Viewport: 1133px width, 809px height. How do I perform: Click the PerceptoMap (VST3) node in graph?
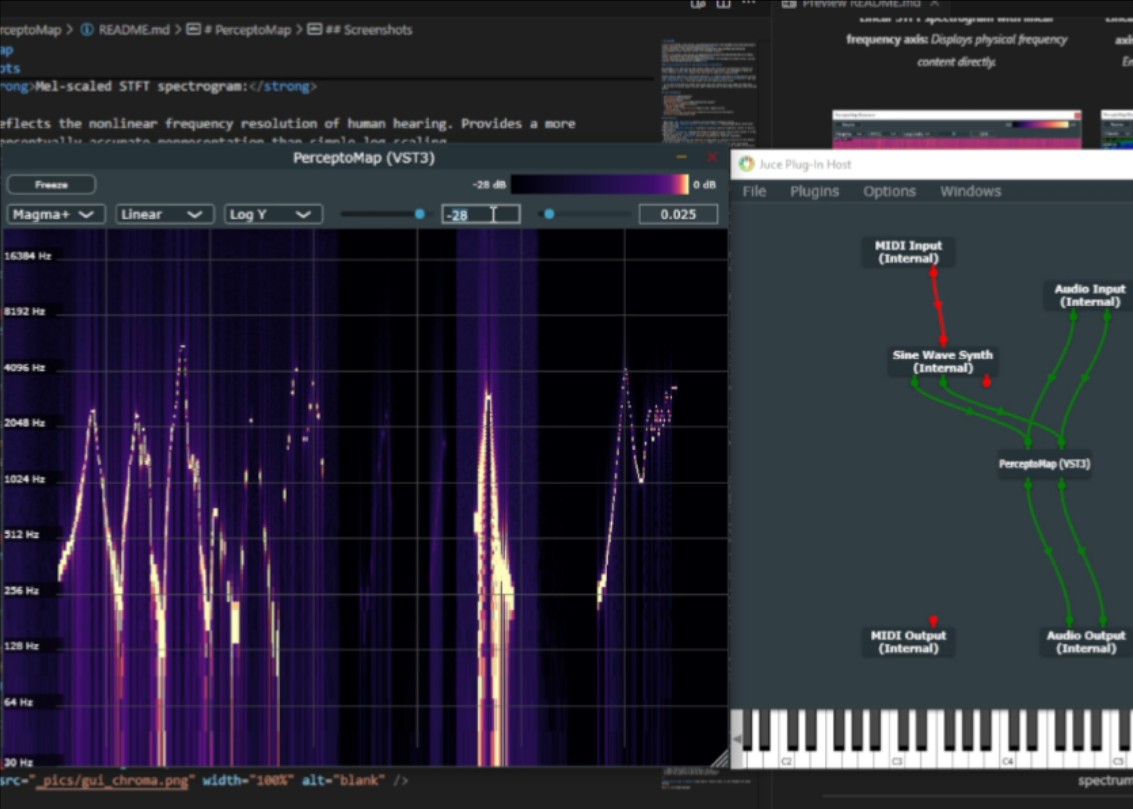coord(1044,464)
